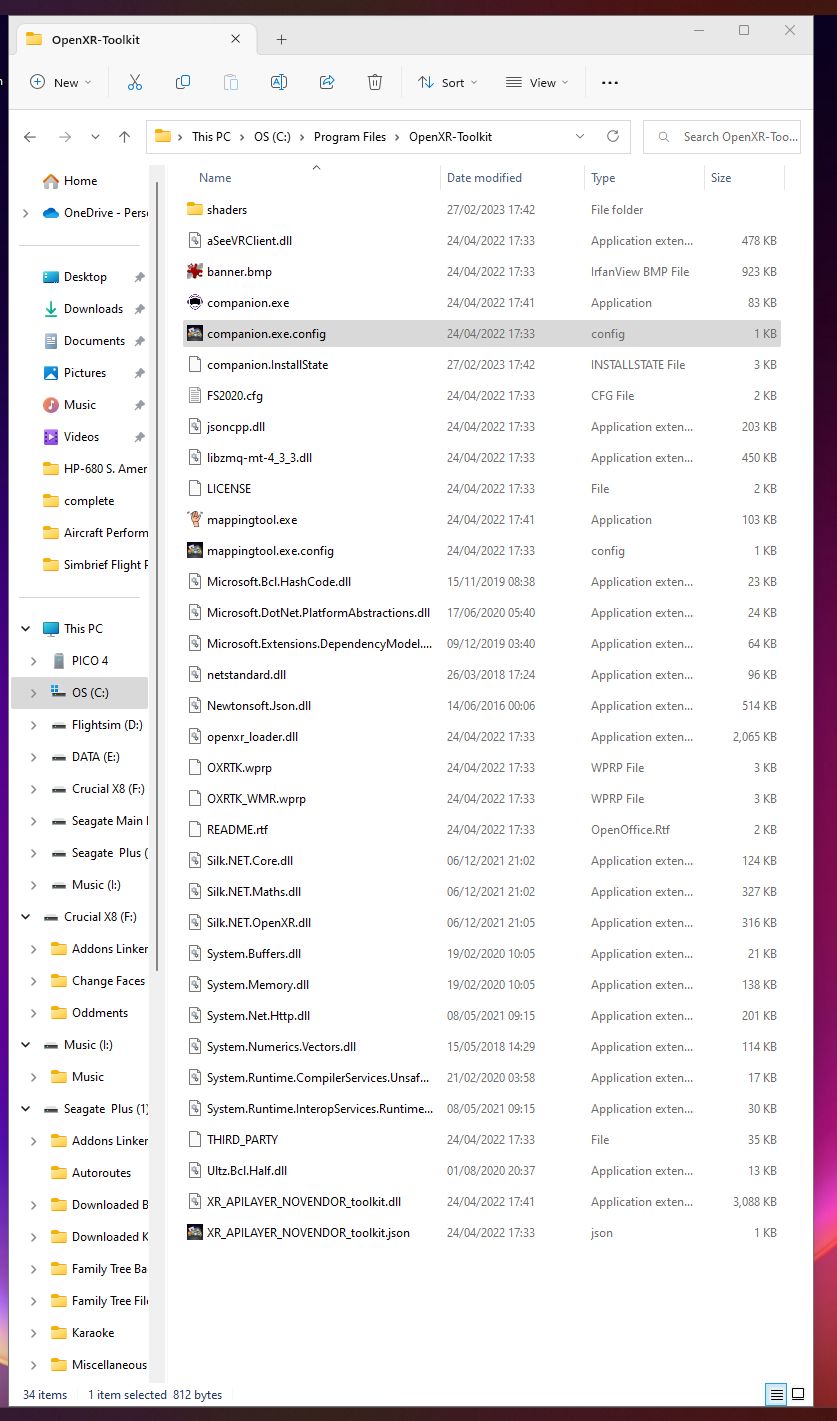Select the companion.exe file icon

tap(195, 302)
